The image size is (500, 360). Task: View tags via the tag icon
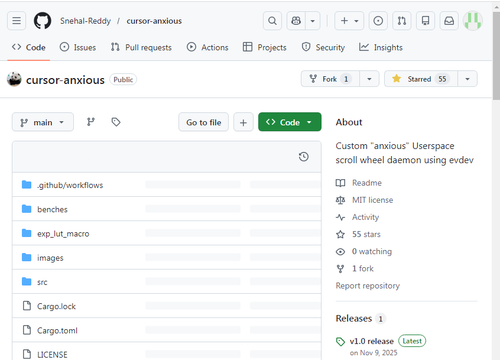coord(116,122)
